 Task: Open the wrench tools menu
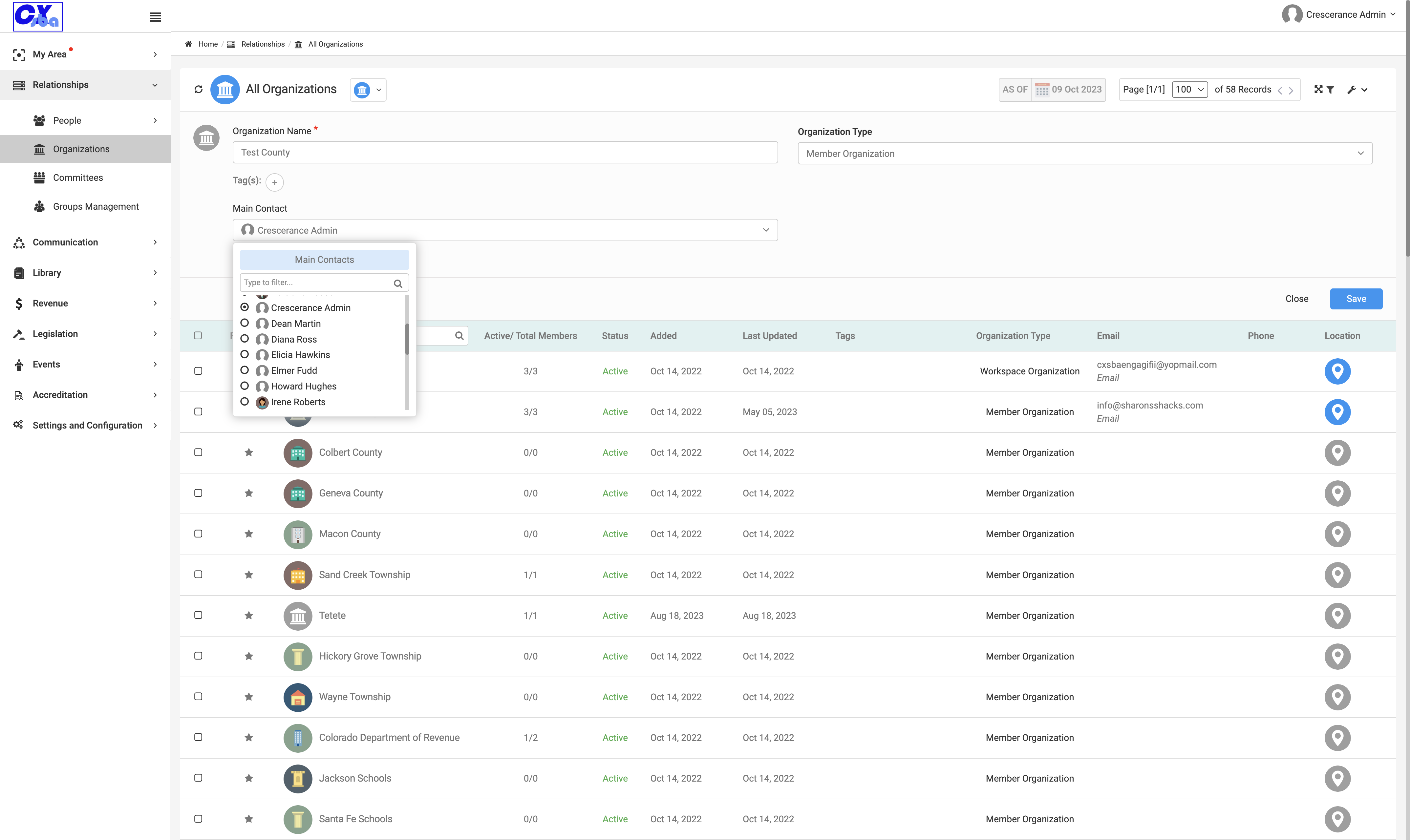click(x=1357, y=90)
